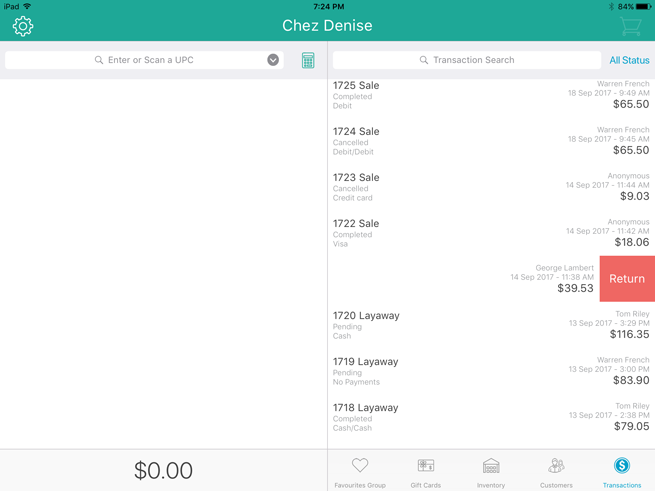This screenshot has height=491, width=655.
Task: Switch to the Customers tab
Action: (x=556, y=472)
